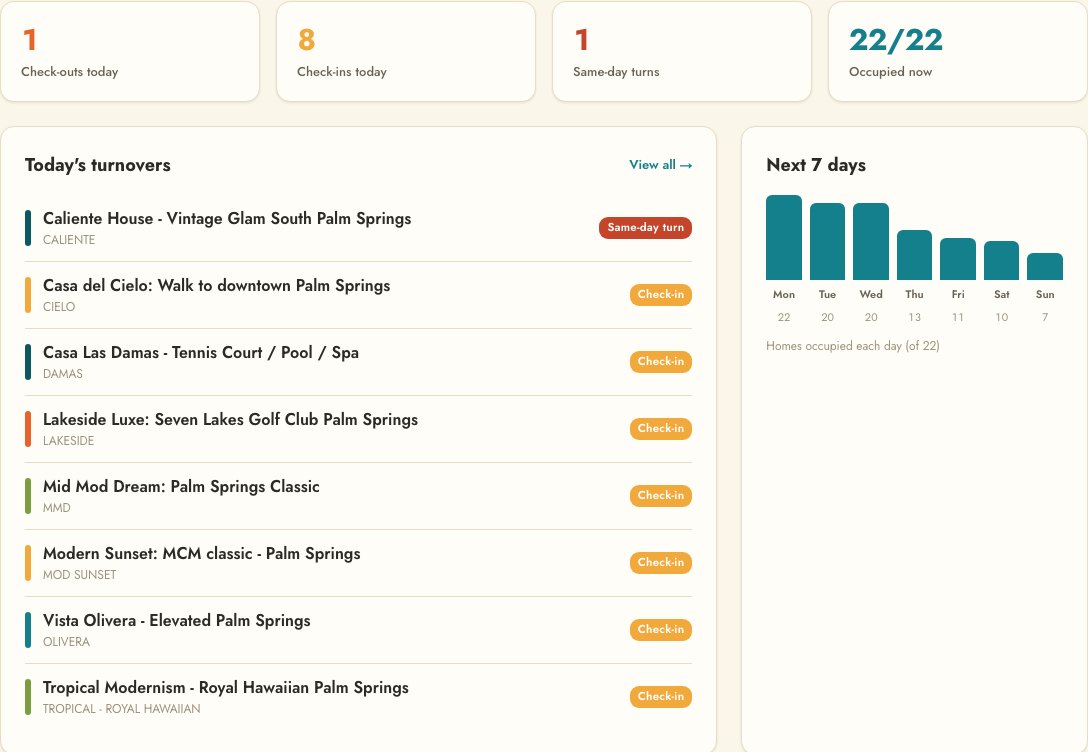1088x752 pixels.
Task: Open Modern Sunset: MCM classic listing
Action: [202, 554]
